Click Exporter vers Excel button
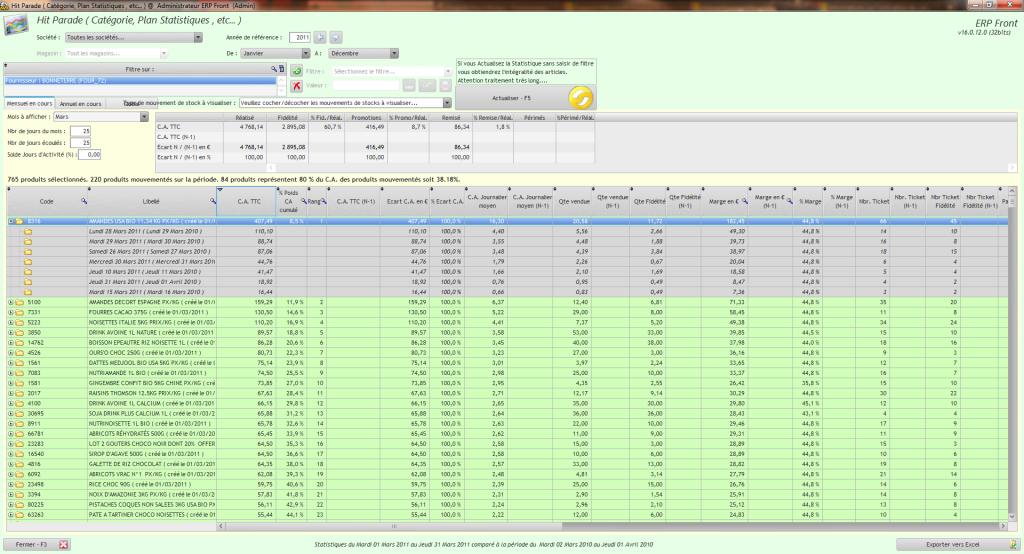The height and width of the screenshot is (554, 1024). tap(954, 545)
